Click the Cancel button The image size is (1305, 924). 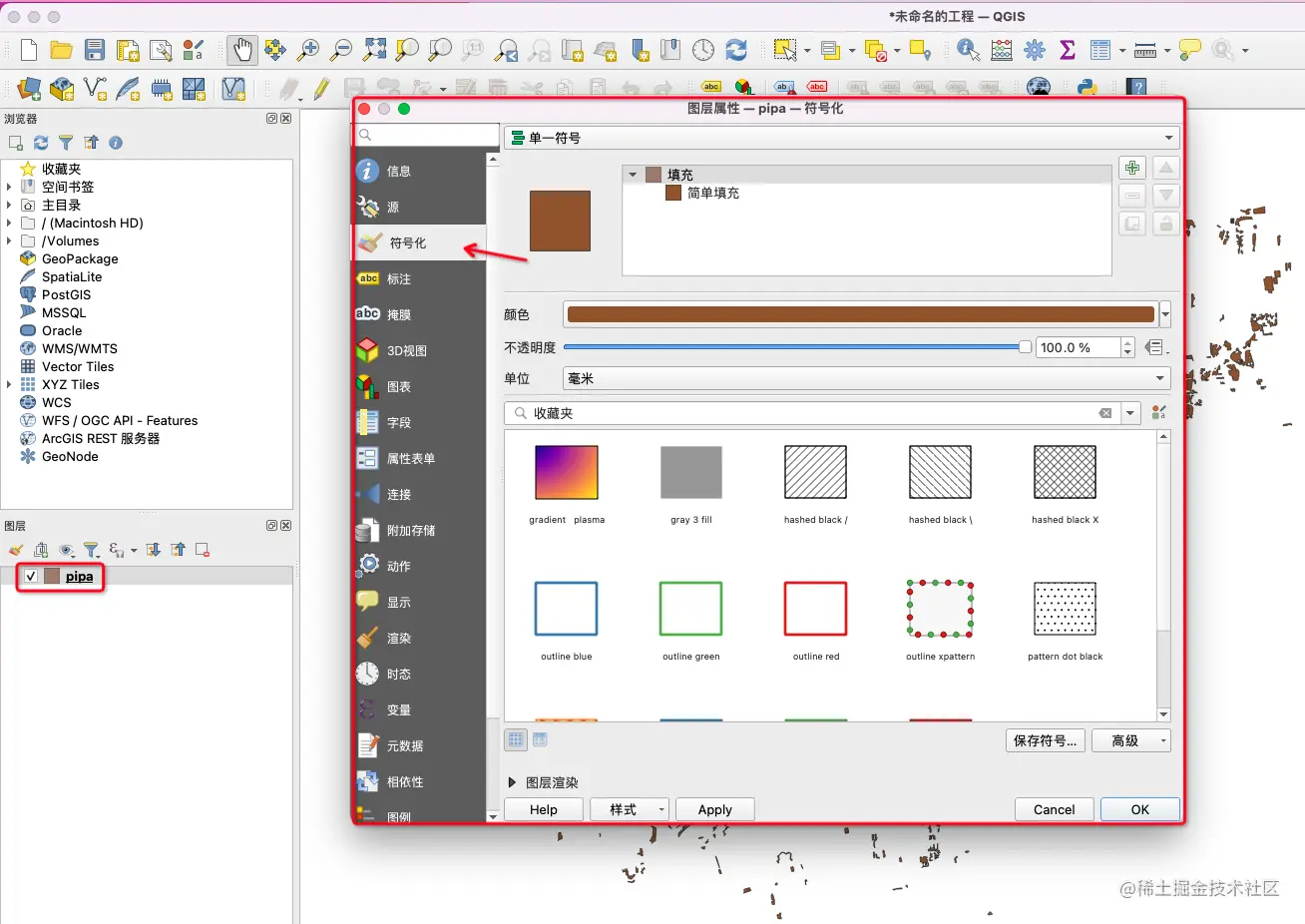(1054, 809)
